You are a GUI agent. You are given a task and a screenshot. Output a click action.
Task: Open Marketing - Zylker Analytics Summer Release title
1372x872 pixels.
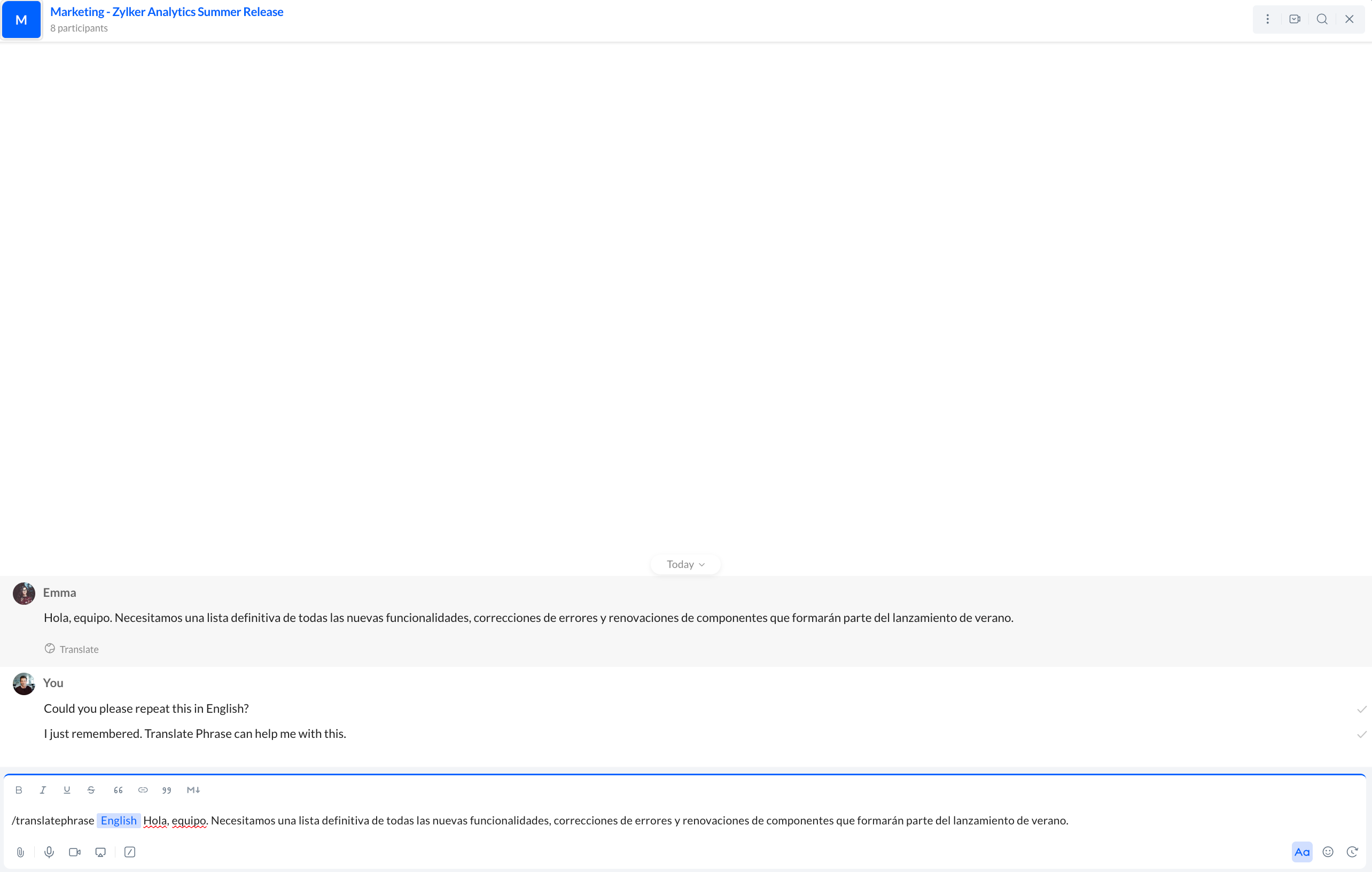(166, 12)
